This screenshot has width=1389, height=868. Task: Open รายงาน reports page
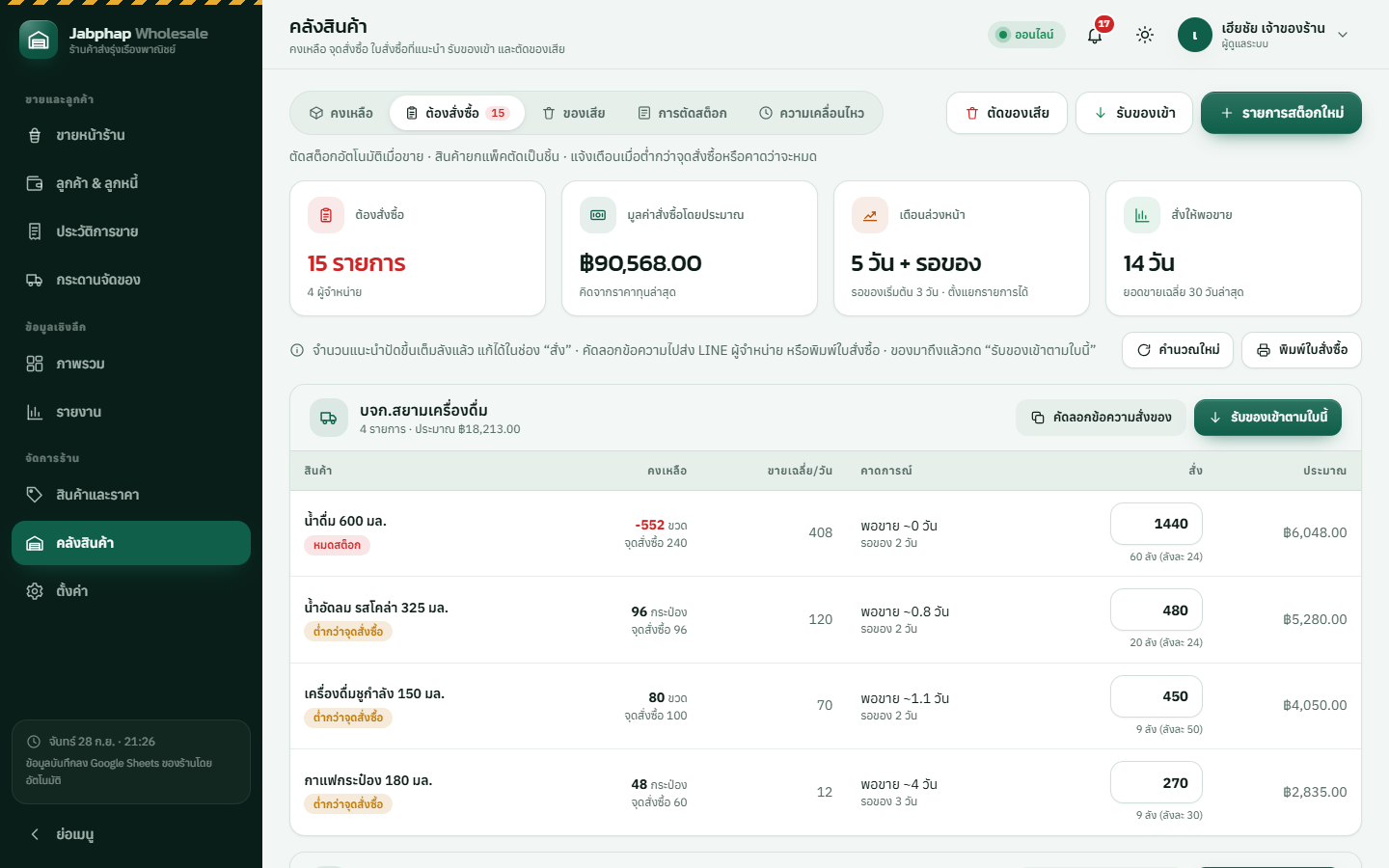pyautogui.click(x=131, y=412)
